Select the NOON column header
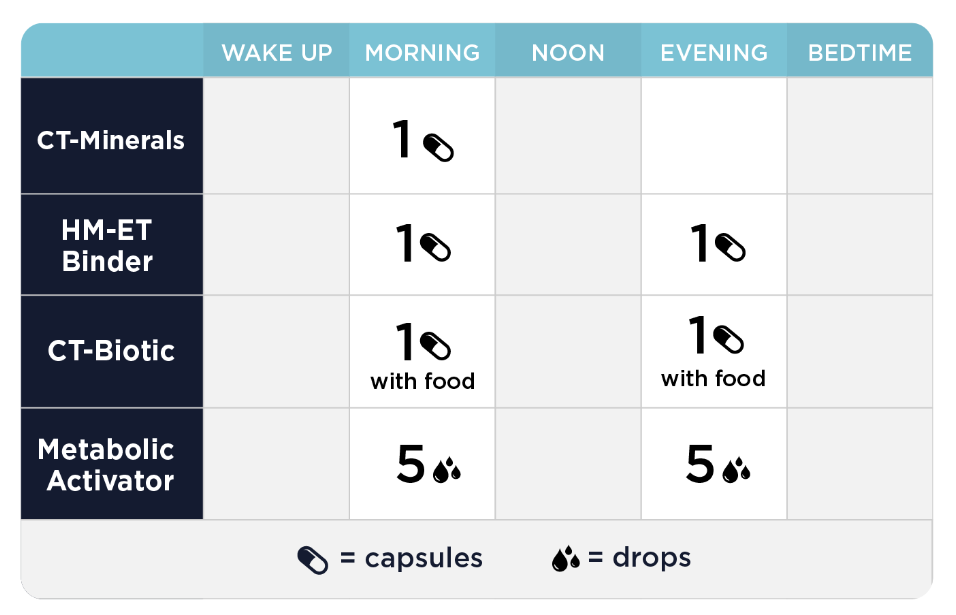This screenshot has height=615, width=956. coord(568,53)
